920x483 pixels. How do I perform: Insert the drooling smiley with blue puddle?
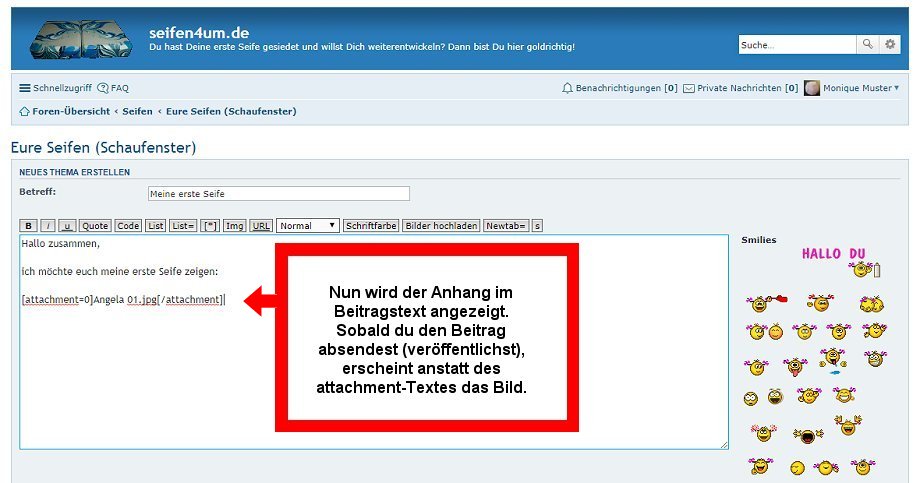(x=833, y=360)
